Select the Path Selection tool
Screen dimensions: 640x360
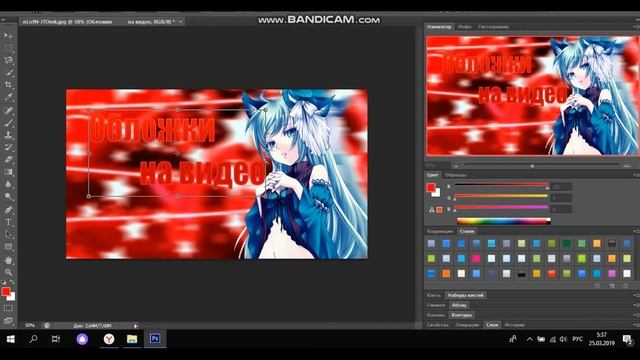[x=8, y=234]
